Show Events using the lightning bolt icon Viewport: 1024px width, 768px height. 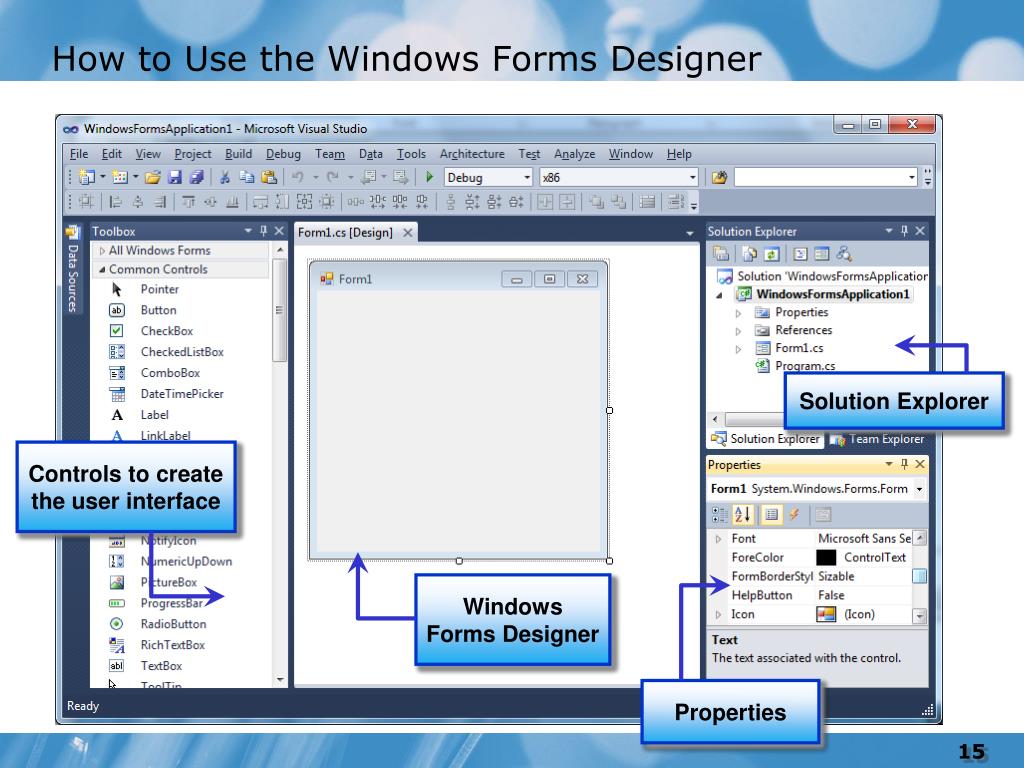[794, 515]
